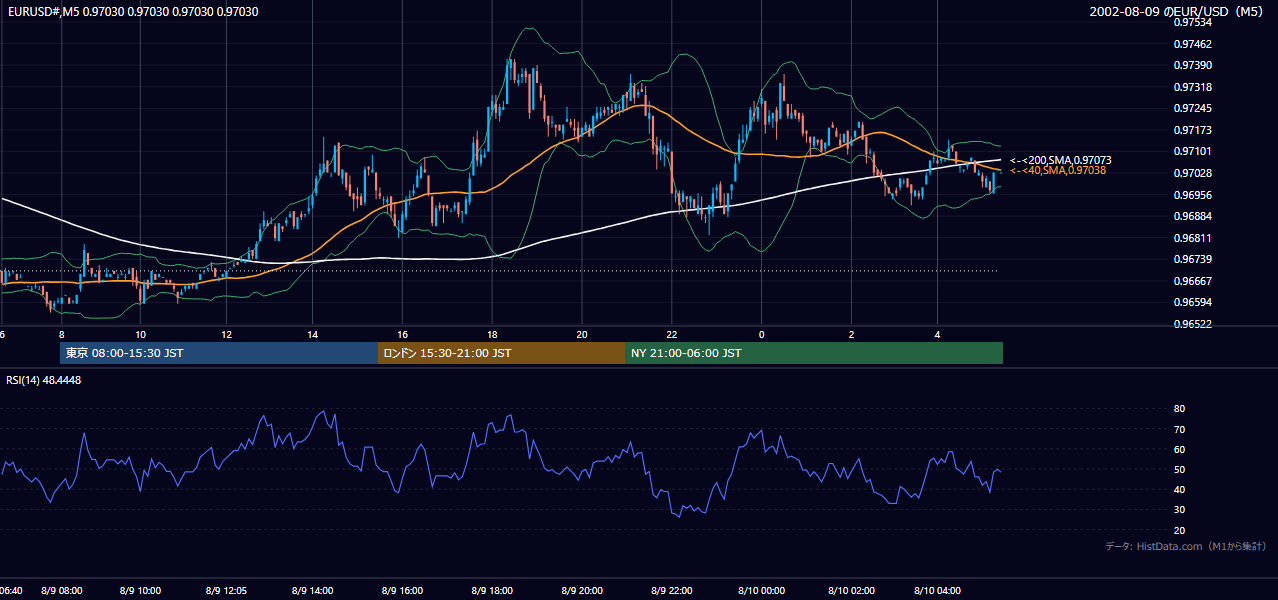
Task: Click RSI scale value 40
Action: coord(1179,490)
